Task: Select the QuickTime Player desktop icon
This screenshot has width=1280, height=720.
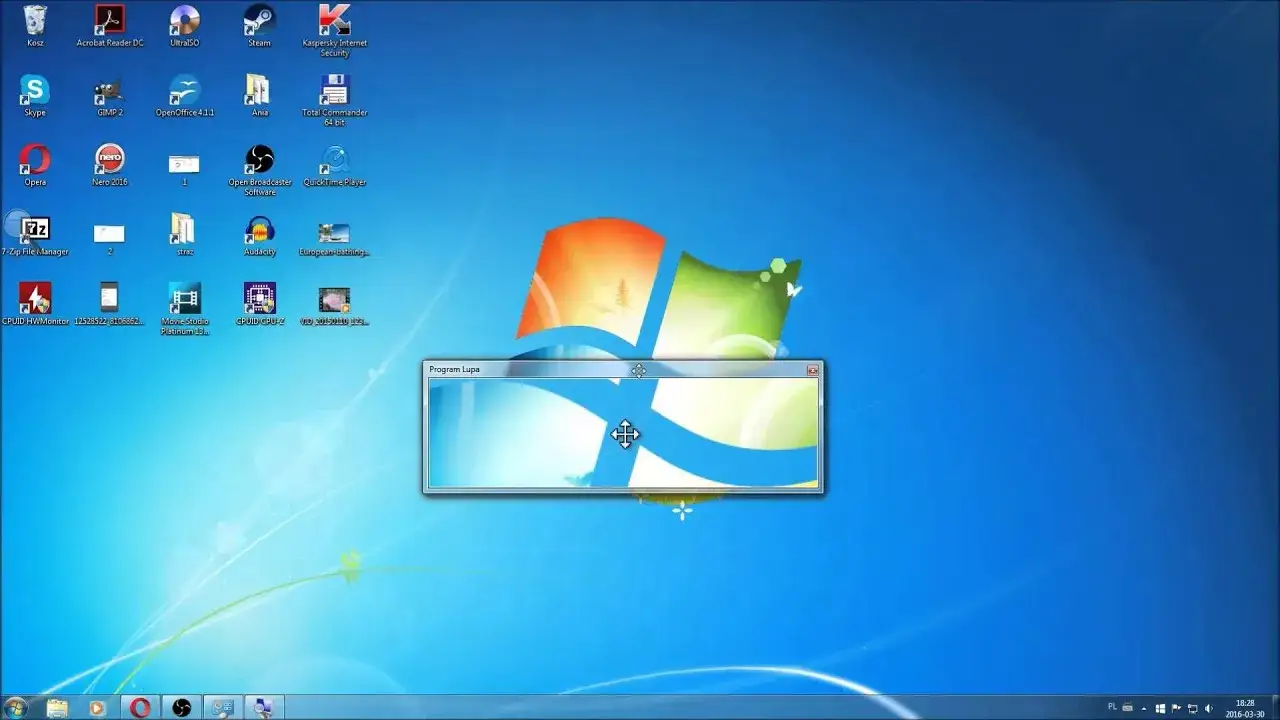Action: (x=334, y=161)
